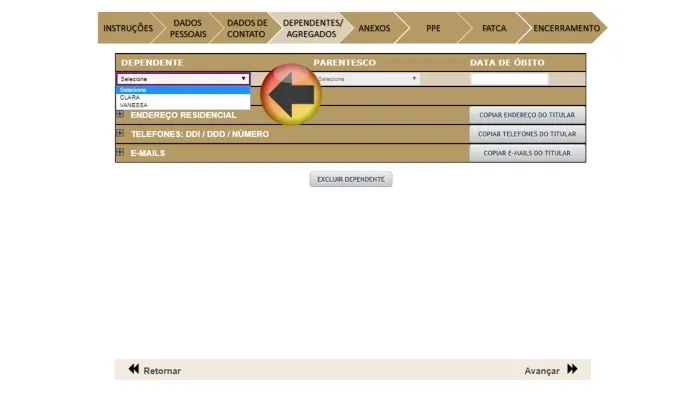Click Copiar Endereço do Titular button

click(527, 115)
